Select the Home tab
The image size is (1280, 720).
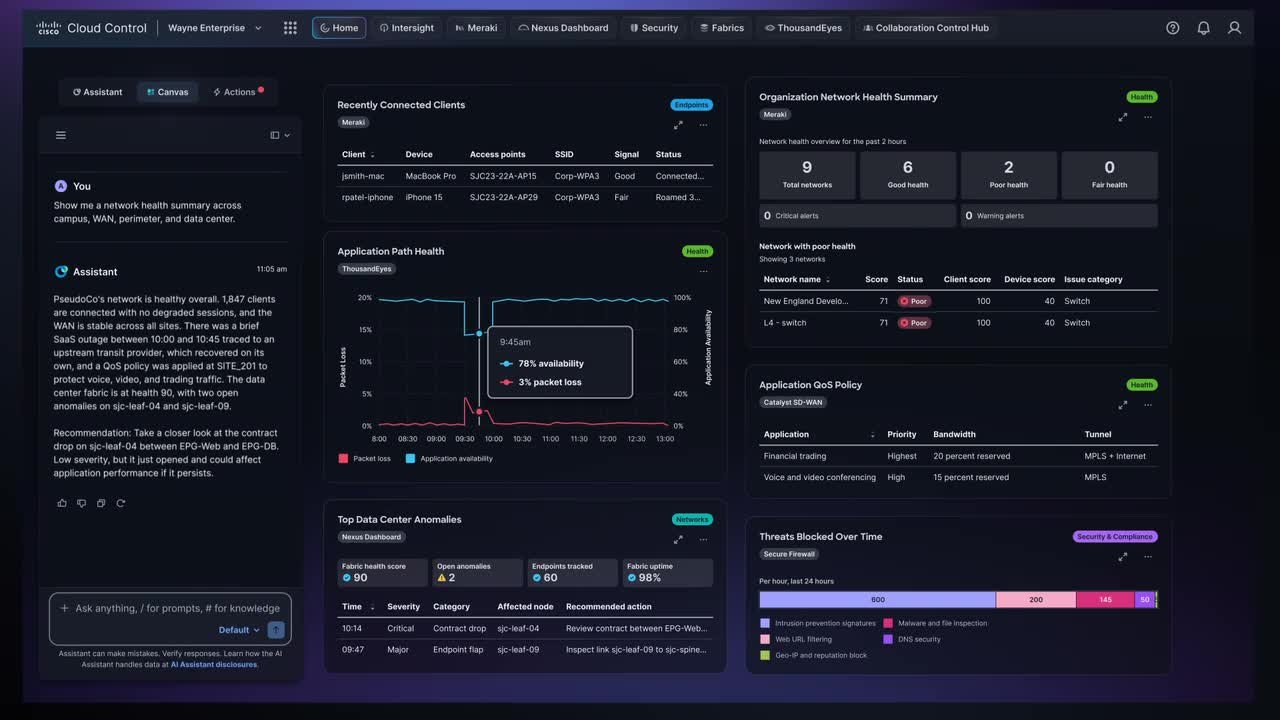pos(339,28)
